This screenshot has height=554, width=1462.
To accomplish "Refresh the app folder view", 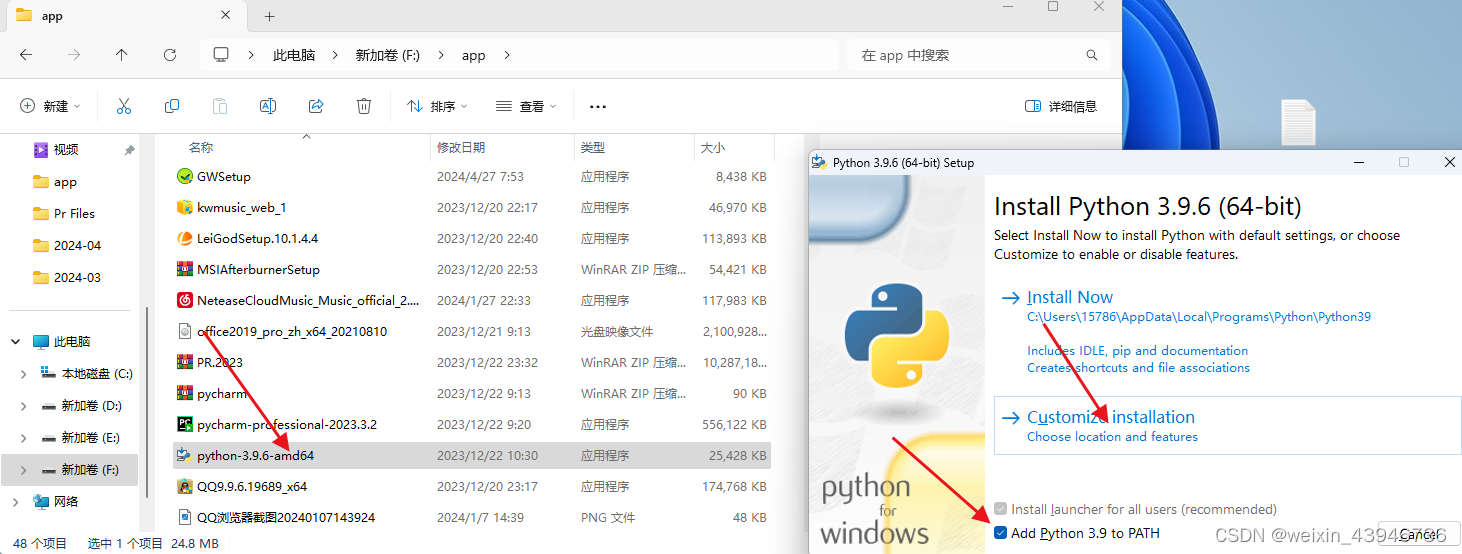I will click(170, 55).
